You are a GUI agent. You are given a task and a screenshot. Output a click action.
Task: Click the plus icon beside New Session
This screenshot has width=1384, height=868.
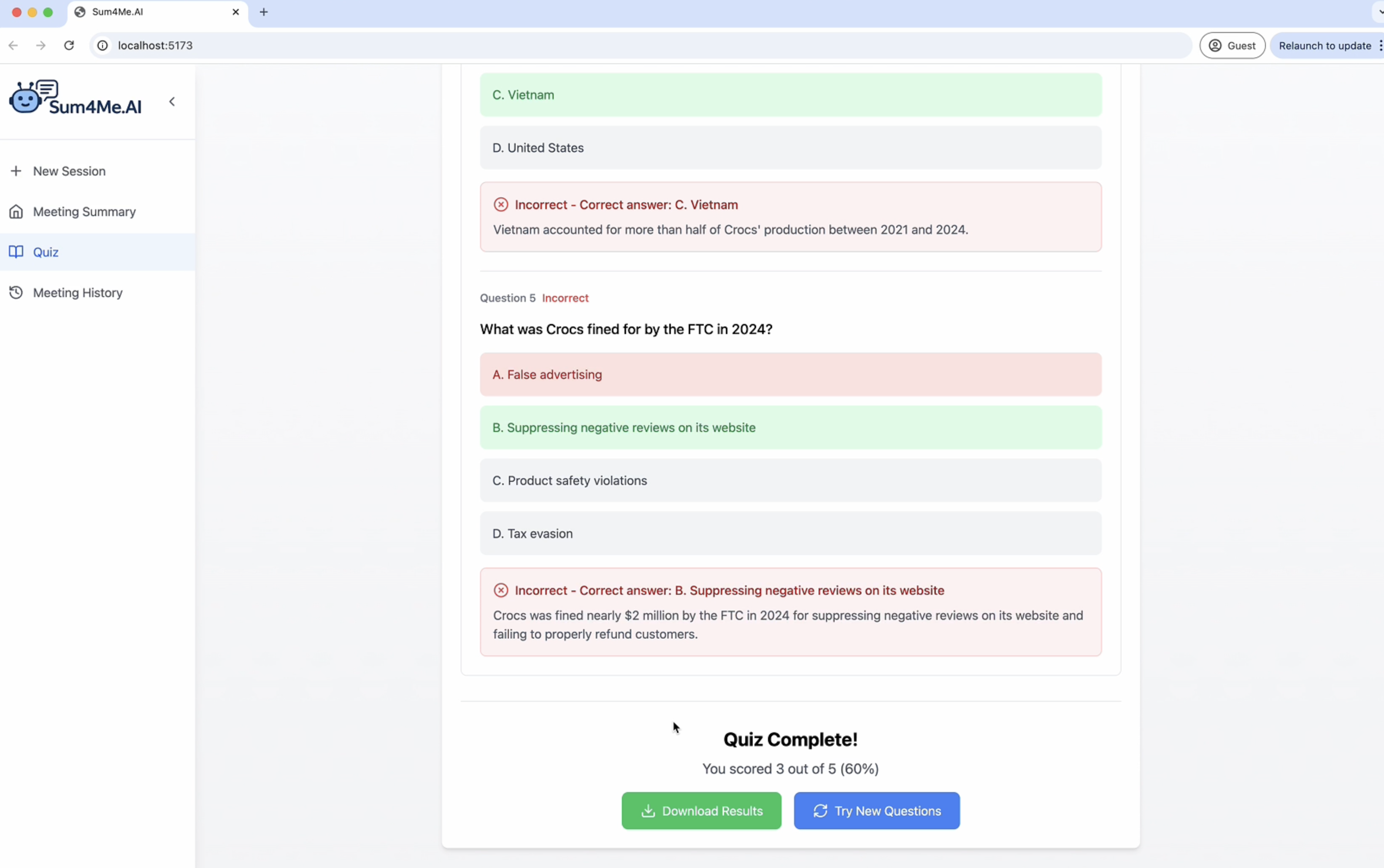point(16,171)
